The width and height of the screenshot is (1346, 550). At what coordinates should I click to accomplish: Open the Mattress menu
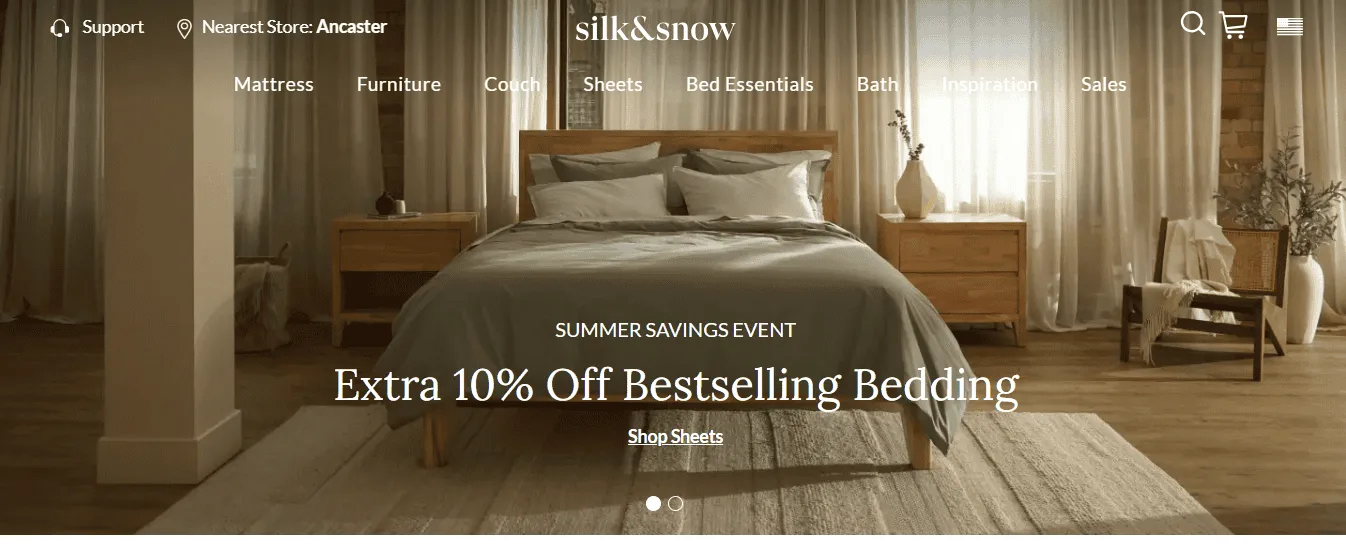(x=274, y=85)
